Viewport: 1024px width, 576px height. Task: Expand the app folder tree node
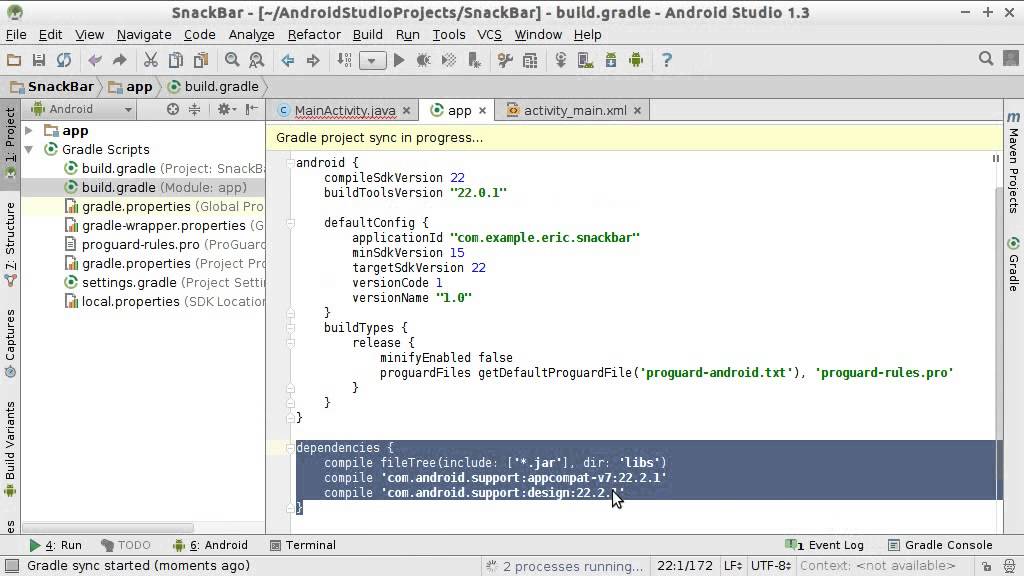(29, 131)
